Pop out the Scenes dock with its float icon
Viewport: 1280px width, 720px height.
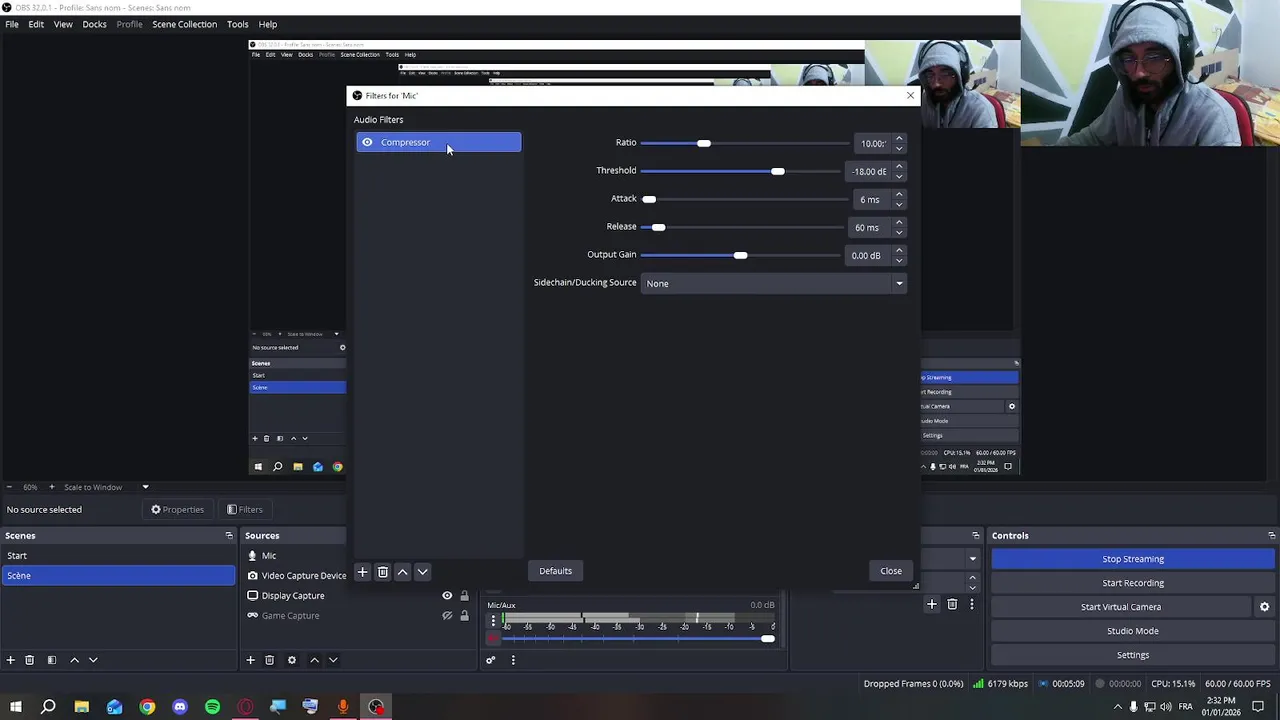[x=229, y=536]
